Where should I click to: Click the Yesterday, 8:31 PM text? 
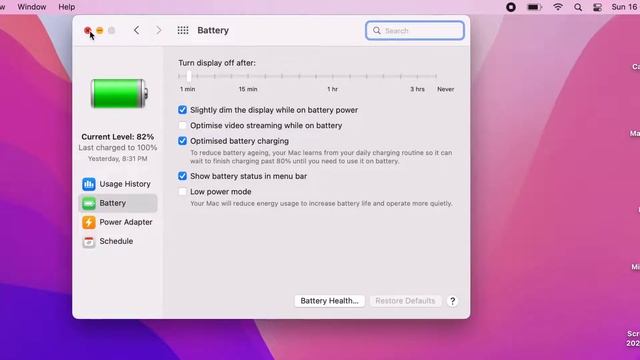point(118,159)
